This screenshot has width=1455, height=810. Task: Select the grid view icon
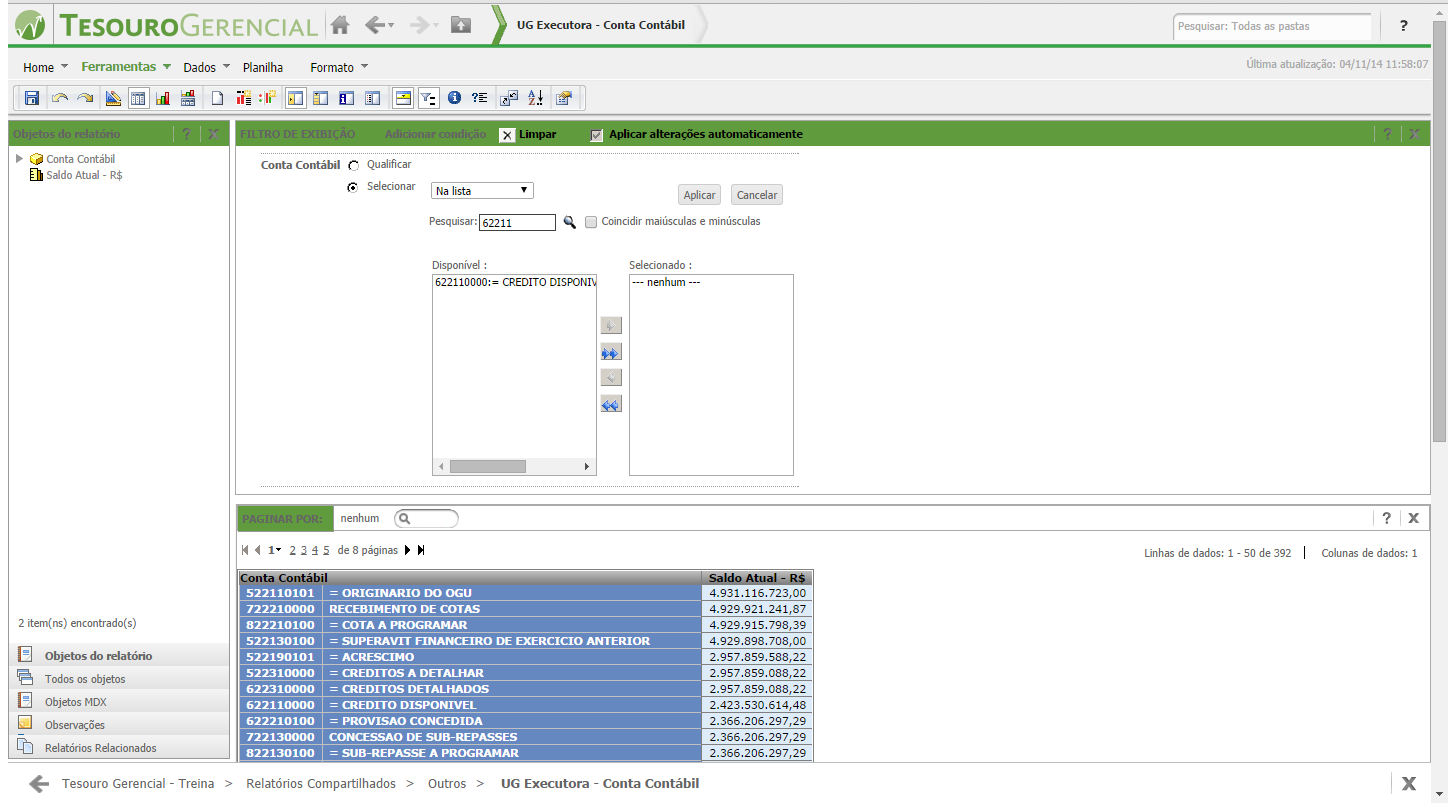138,98
